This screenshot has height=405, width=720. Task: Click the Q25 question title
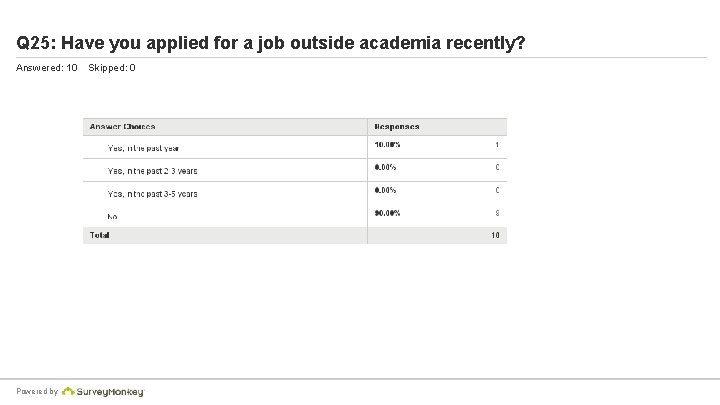coord(271,44)
